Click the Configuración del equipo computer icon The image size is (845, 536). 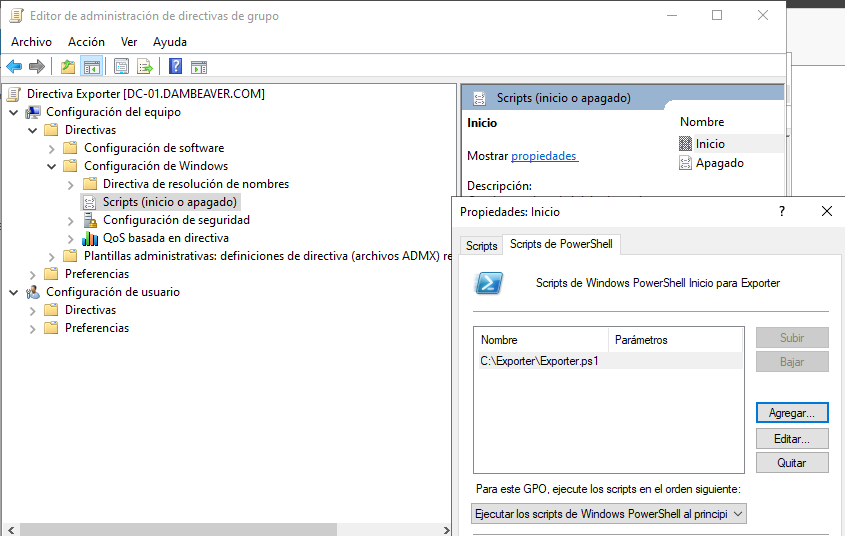click(x=33, y=112)
